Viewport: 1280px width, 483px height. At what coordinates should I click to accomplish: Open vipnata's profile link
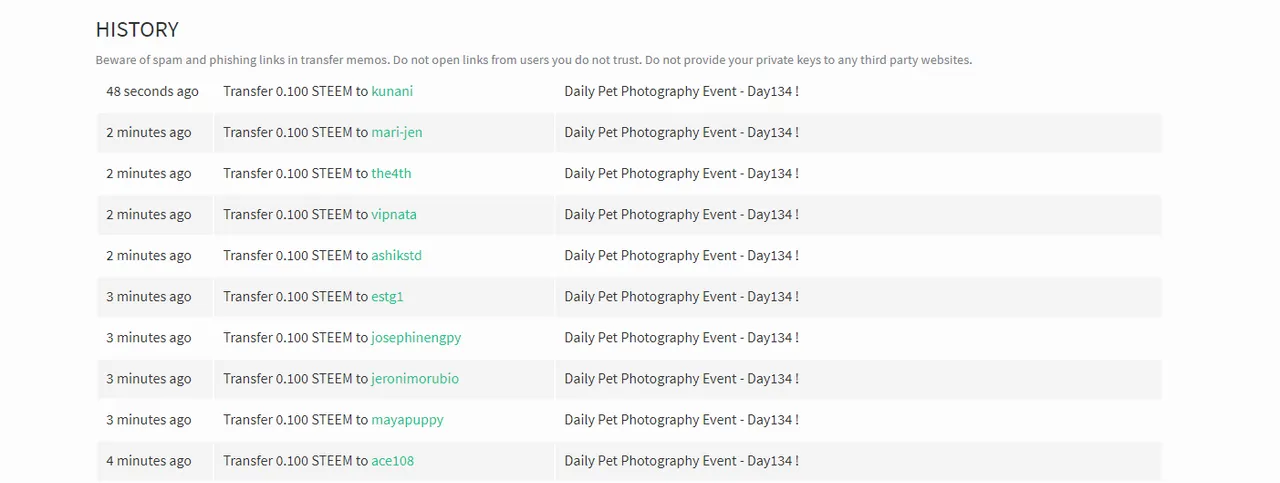point(394,214)
